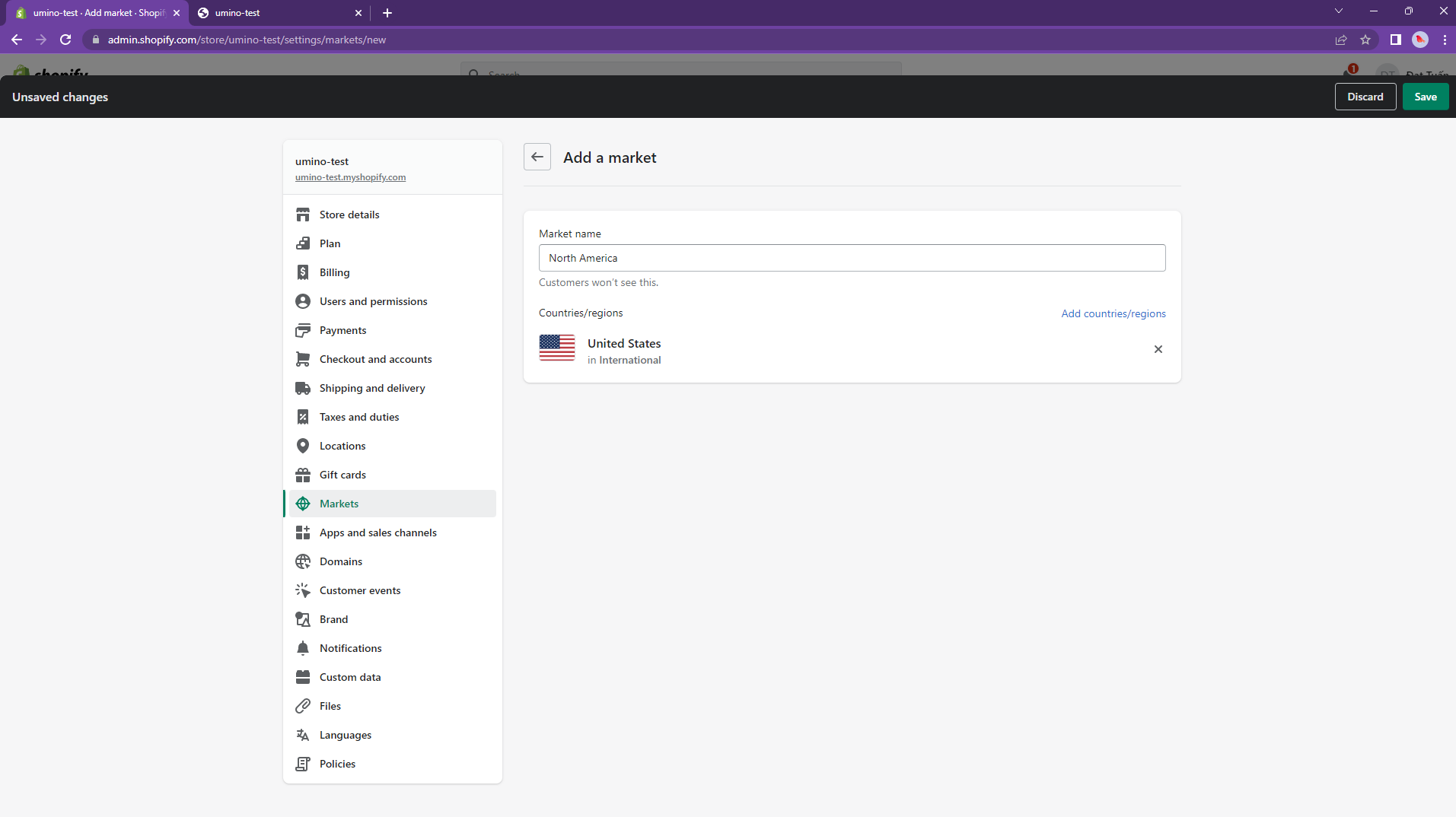Select Taxes and duties in sidebar

(393, 417)
